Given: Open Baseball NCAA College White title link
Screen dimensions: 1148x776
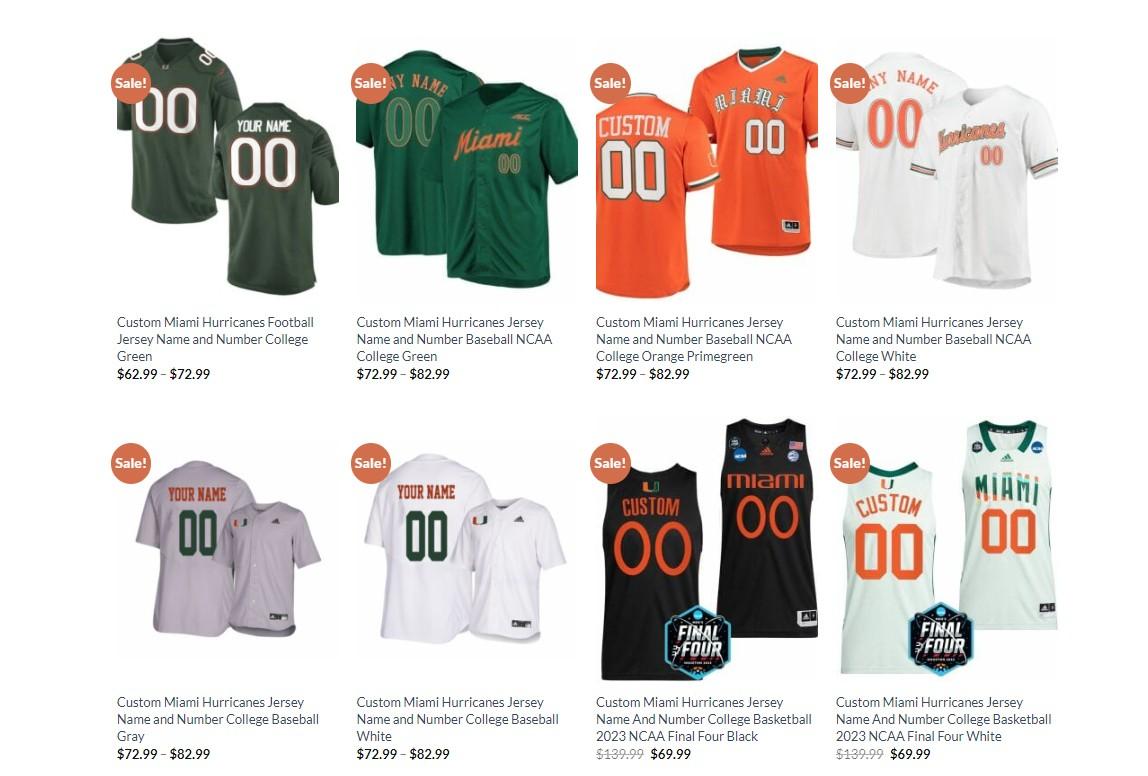Looking at the screenshot, I should point(933,339).
